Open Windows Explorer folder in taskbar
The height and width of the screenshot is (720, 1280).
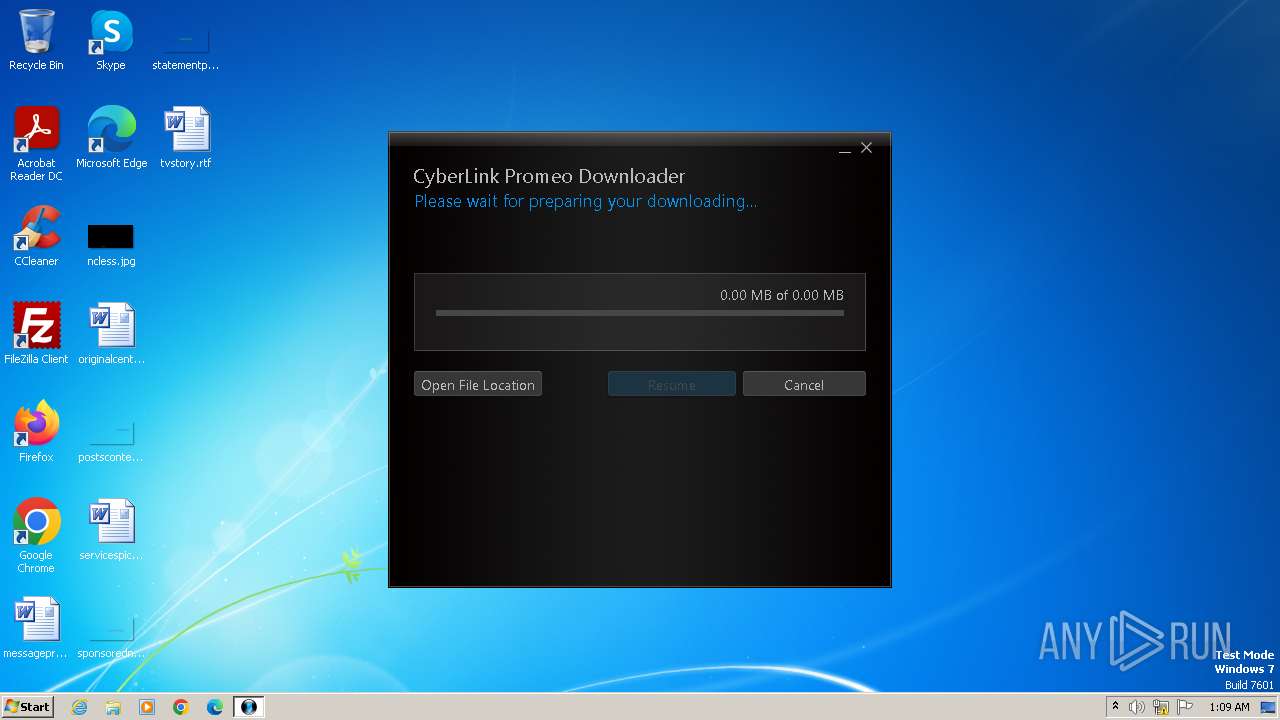pos(113,707)
